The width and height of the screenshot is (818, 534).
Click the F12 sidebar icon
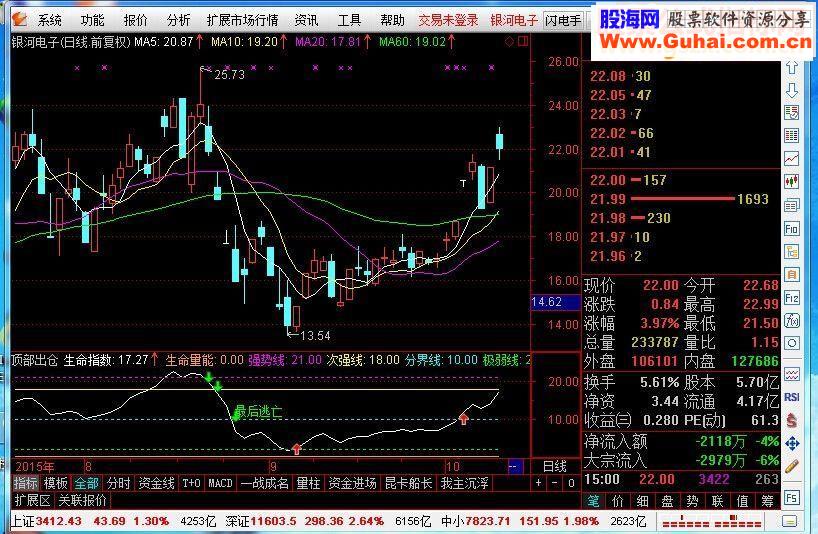pyautogui.click(x=791, y=298)
